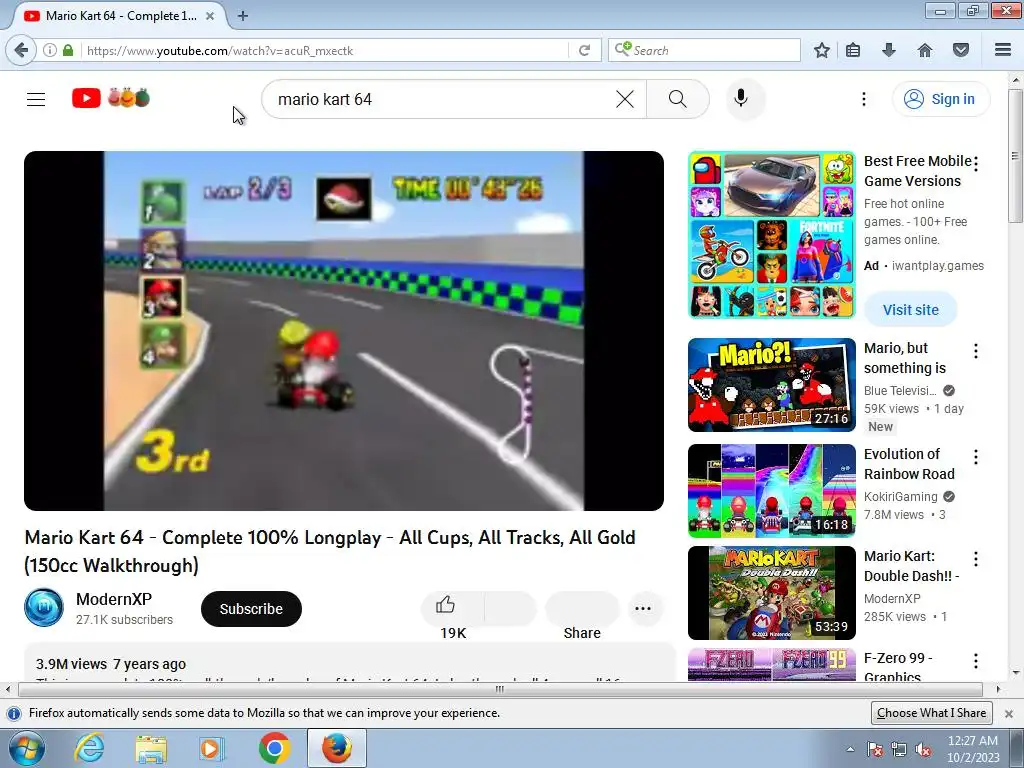The width and height of the screenshot is (1024, 768).
Task: Clear the YouTube search box text
Action: (625, 99)
